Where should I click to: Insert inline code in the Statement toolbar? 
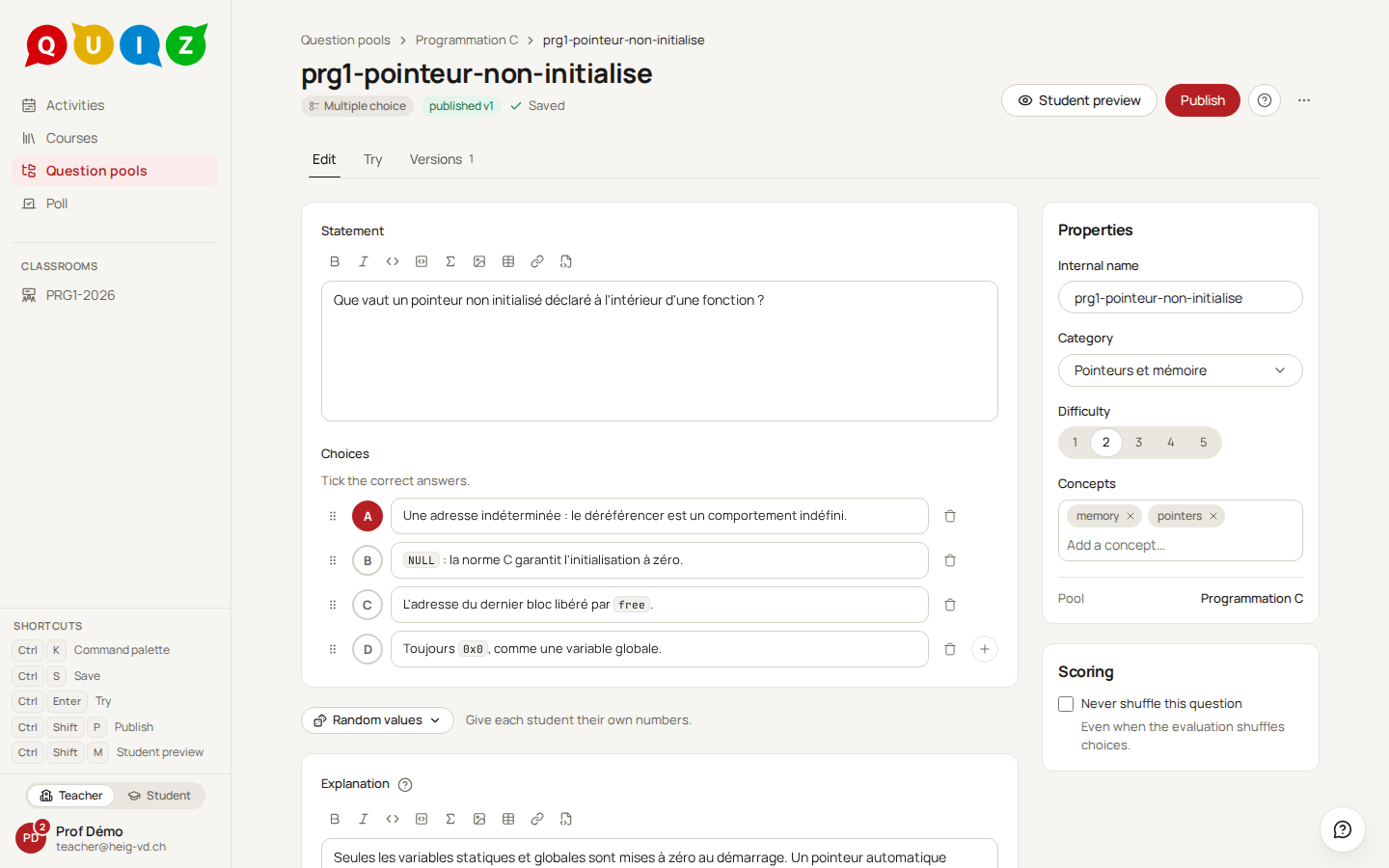(393, 261)
